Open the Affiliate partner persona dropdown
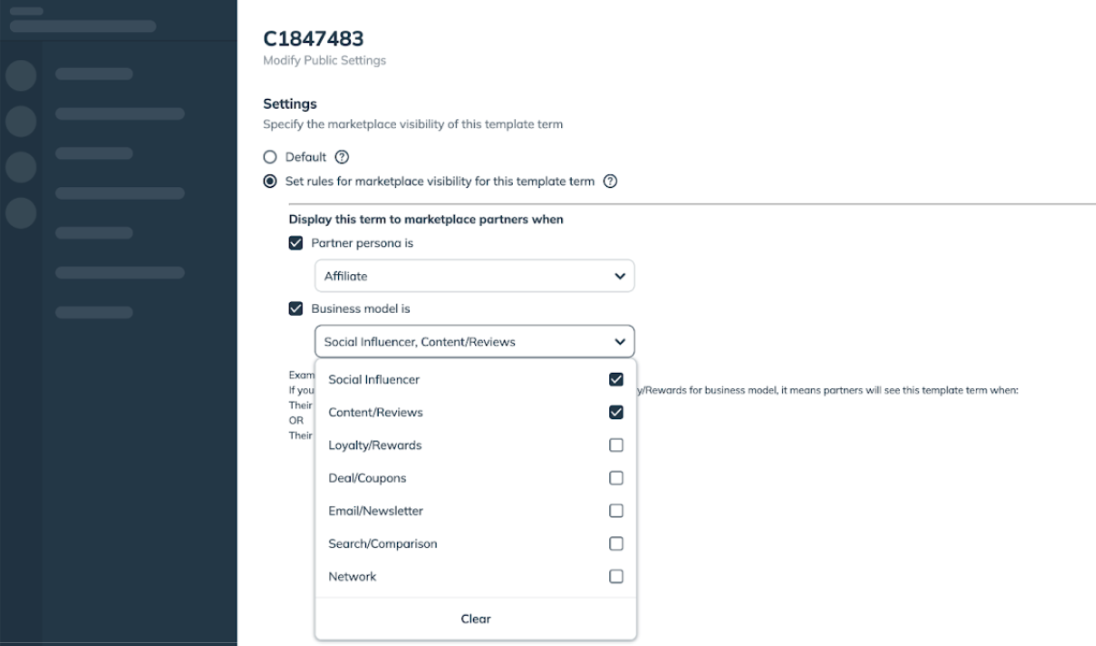This screenshot has width=1096, height=646. click(474, 276)
